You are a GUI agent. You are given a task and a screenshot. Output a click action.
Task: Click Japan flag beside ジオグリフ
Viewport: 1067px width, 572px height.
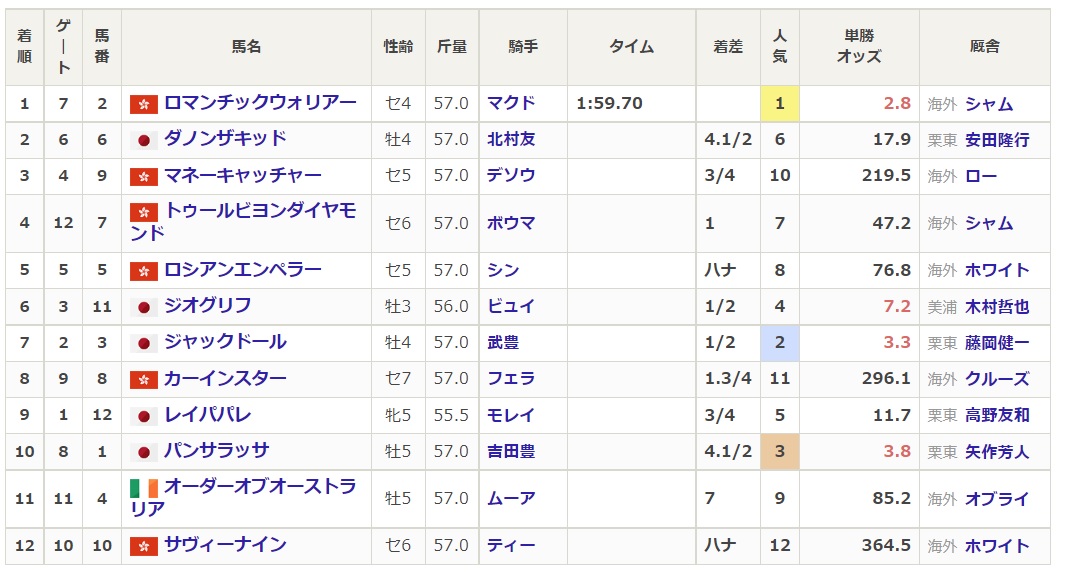(144, 307)
